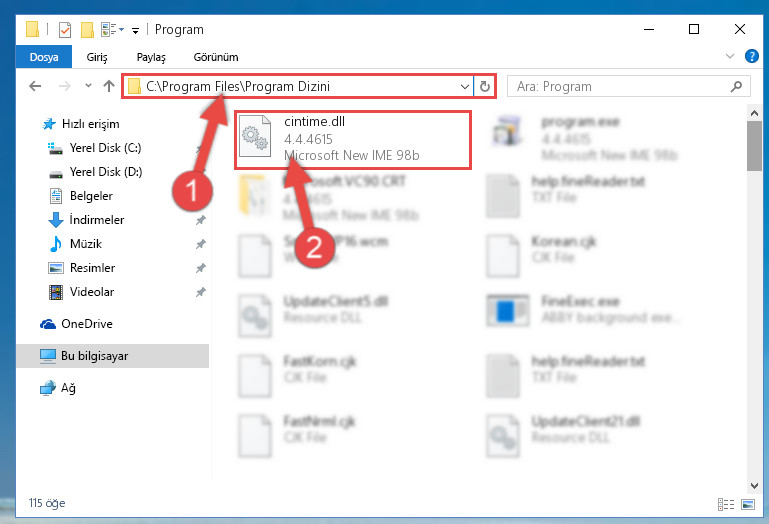Select Ağ network in navigation pane
Image resolution: width=769 pixels, height=524 pixels.
(x=68, y=388)
